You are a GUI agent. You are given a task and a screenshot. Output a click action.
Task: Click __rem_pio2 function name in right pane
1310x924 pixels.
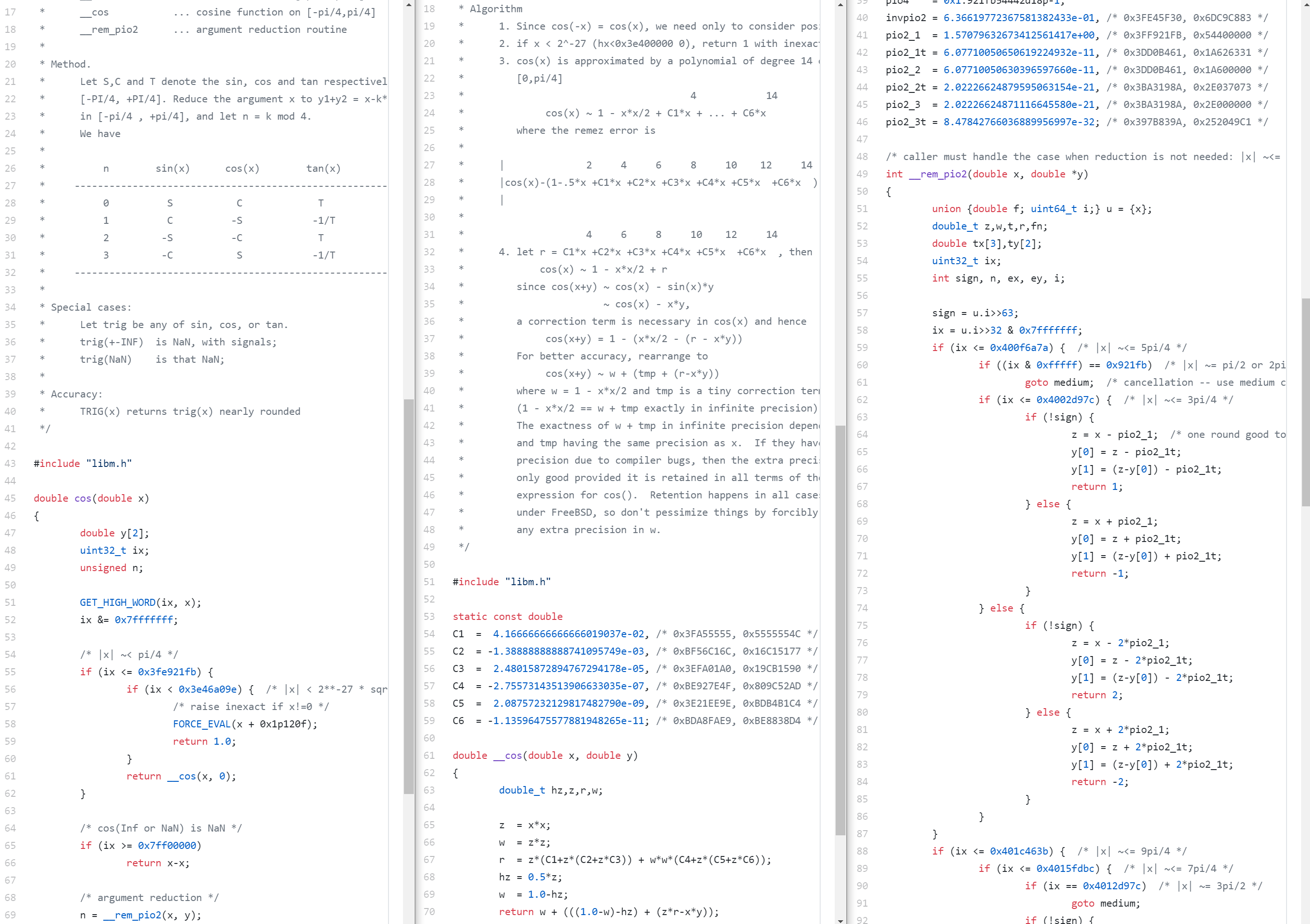[x=937, y=174]
